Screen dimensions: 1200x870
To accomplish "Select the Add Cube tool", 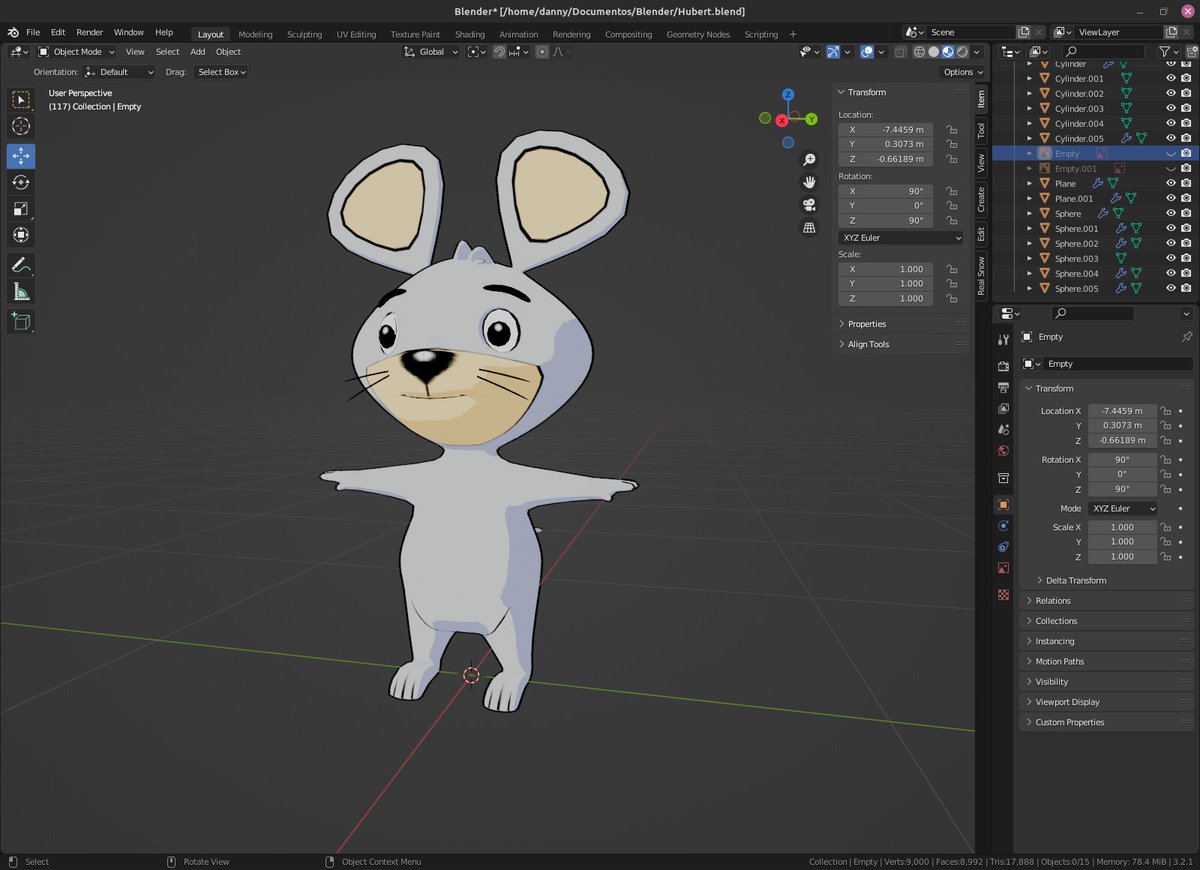I will coord(21,321).
